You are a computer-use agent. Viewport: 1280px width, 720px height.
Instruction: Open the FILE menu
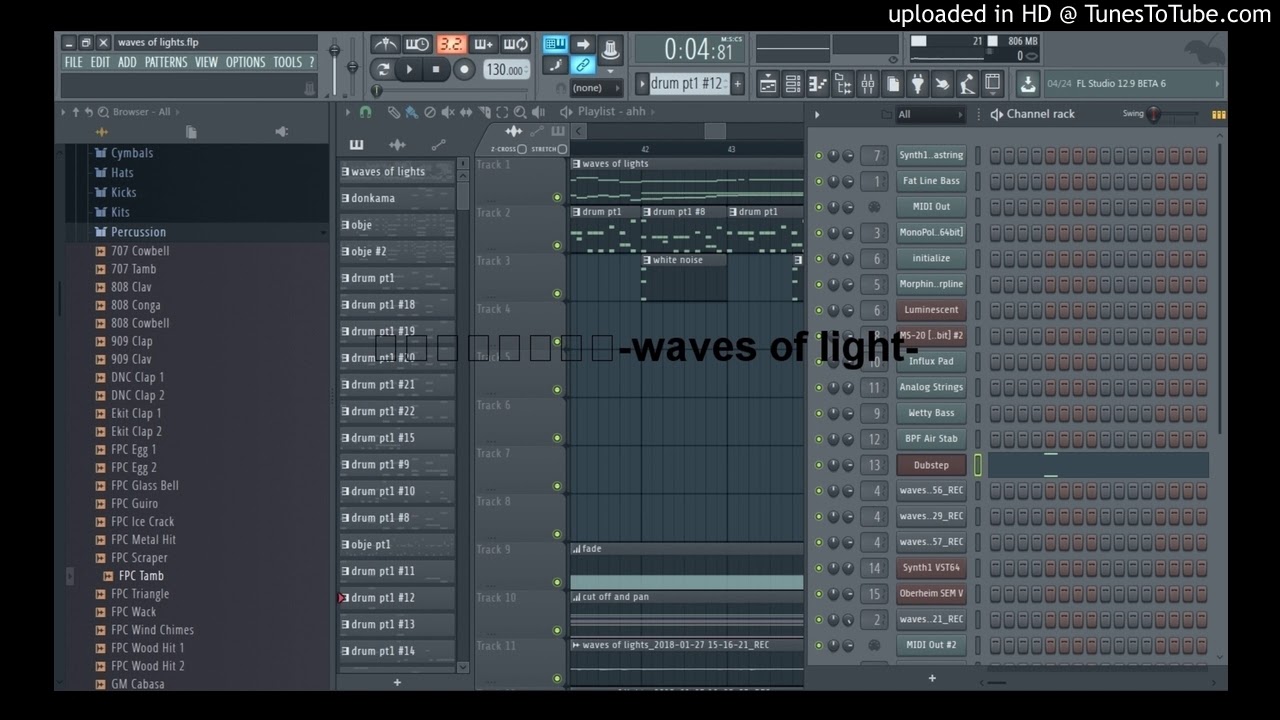73,62
